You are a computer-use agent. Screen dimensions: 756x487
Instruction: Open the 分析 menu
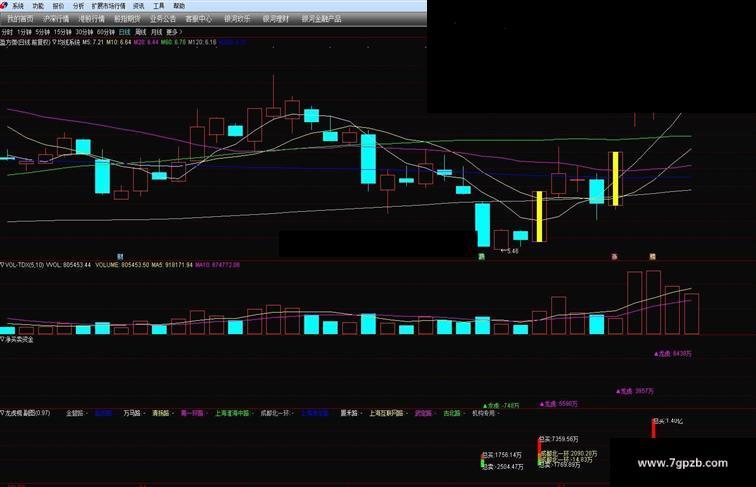pyautogui.click(x=78, y=6)
